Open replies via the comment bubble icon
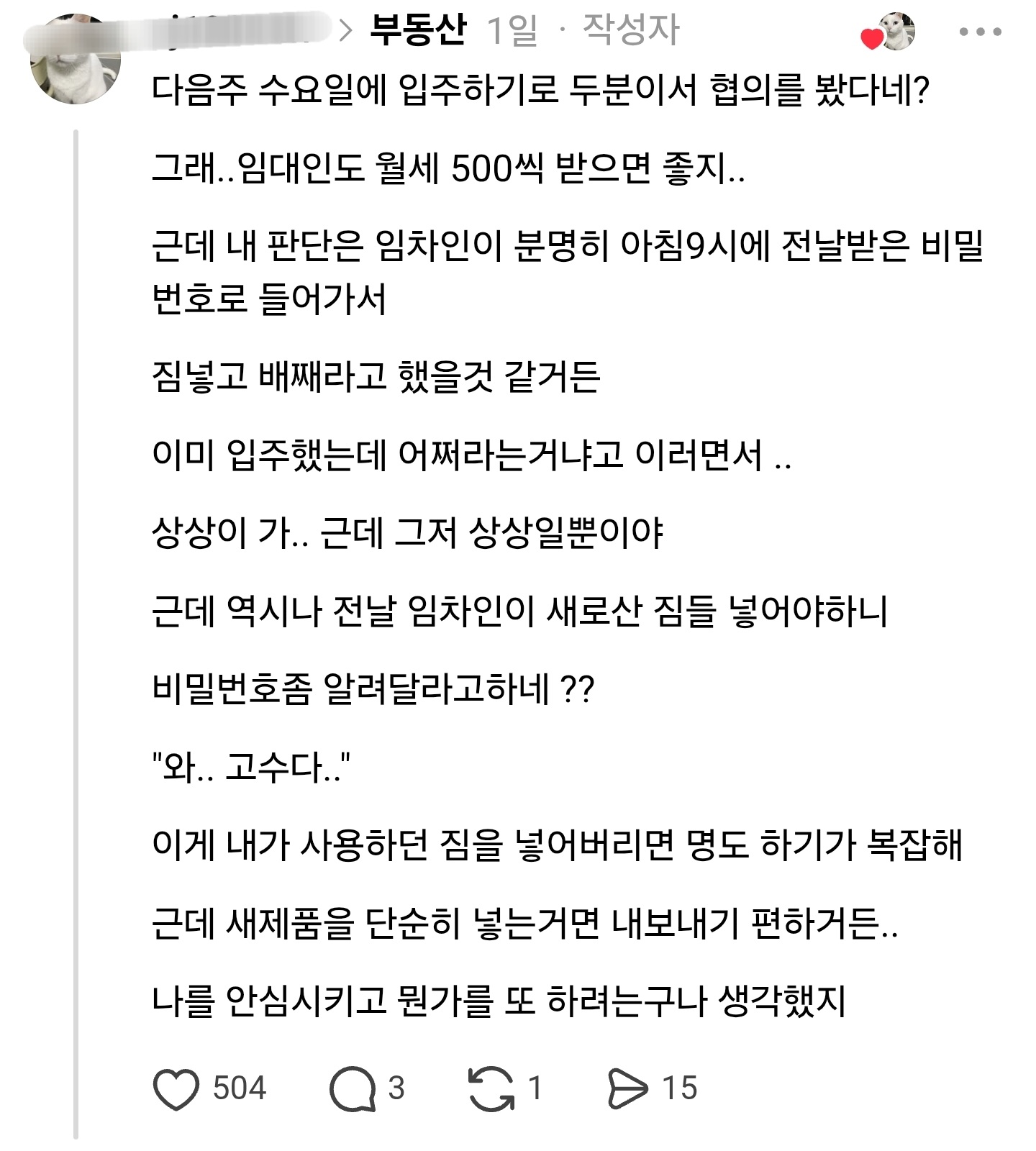1036x1151 pixels. [353, 1088]
